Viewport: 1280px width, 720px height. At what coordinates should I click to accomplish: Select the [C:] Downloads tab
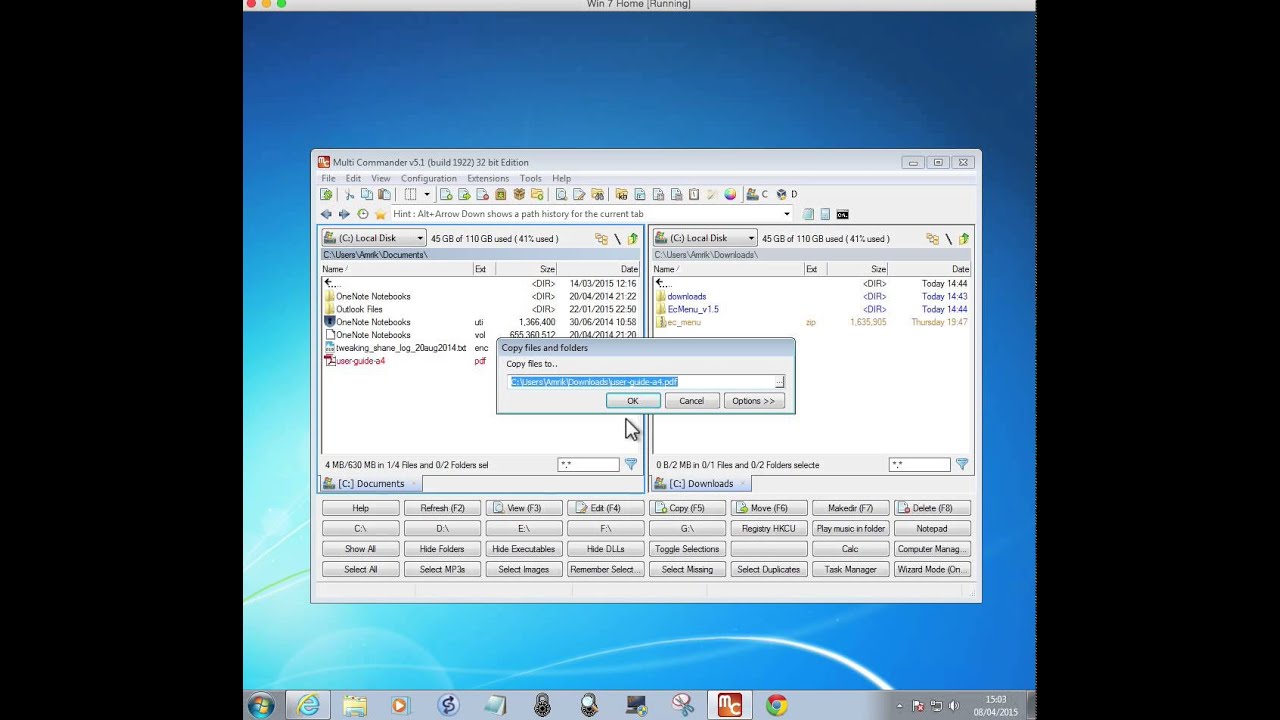(x=702, y=484)
